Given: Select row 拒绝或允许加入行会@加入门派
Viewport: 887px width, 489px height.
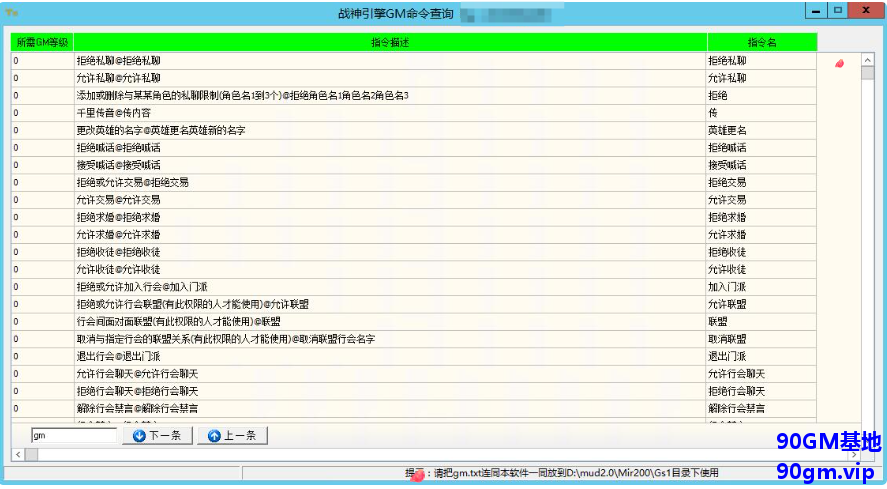Looking at the screenshot, I should click(x=390, y=287).
